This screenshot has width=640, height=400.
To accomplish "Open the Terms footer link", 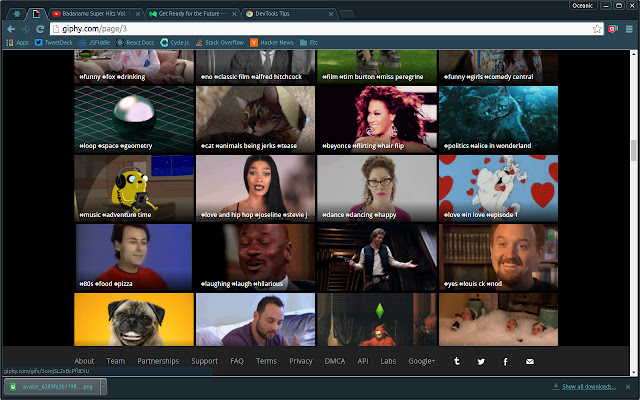I will pyautogui.click(x=266, y=361).
